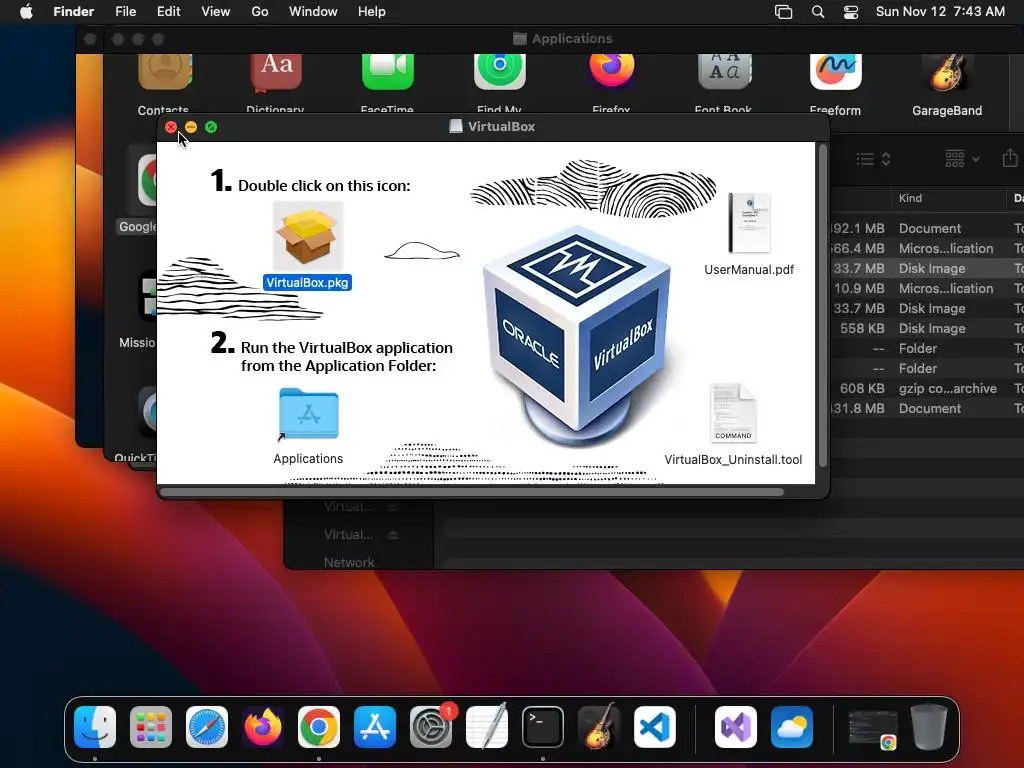Click the Font Book app in Applications window
Image resolution: width=1024 pixels, height=768 pixels.
pos(724,72)
